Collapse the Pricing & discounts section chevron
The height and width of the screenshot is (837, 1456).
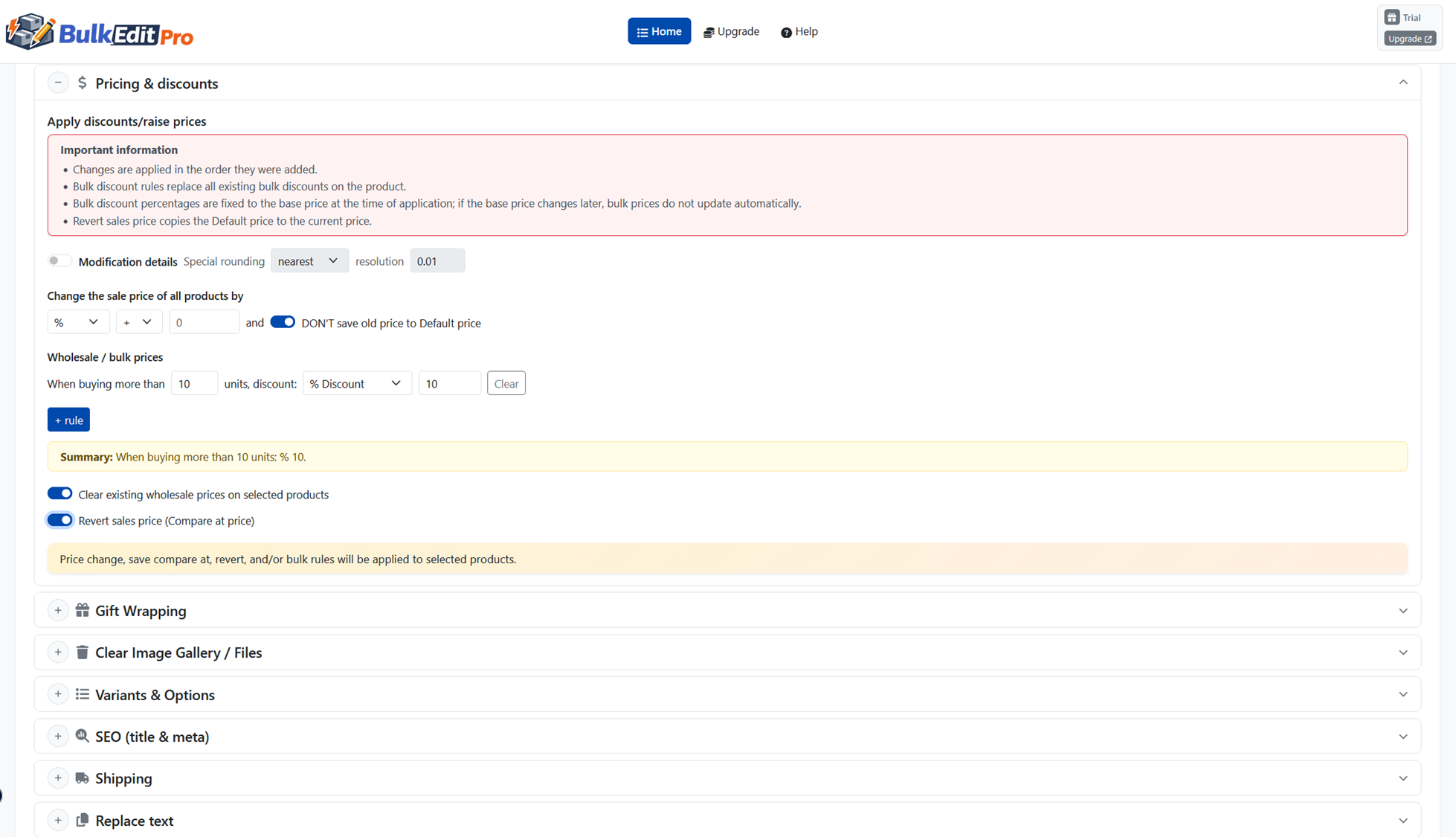tap(1404, 82)
